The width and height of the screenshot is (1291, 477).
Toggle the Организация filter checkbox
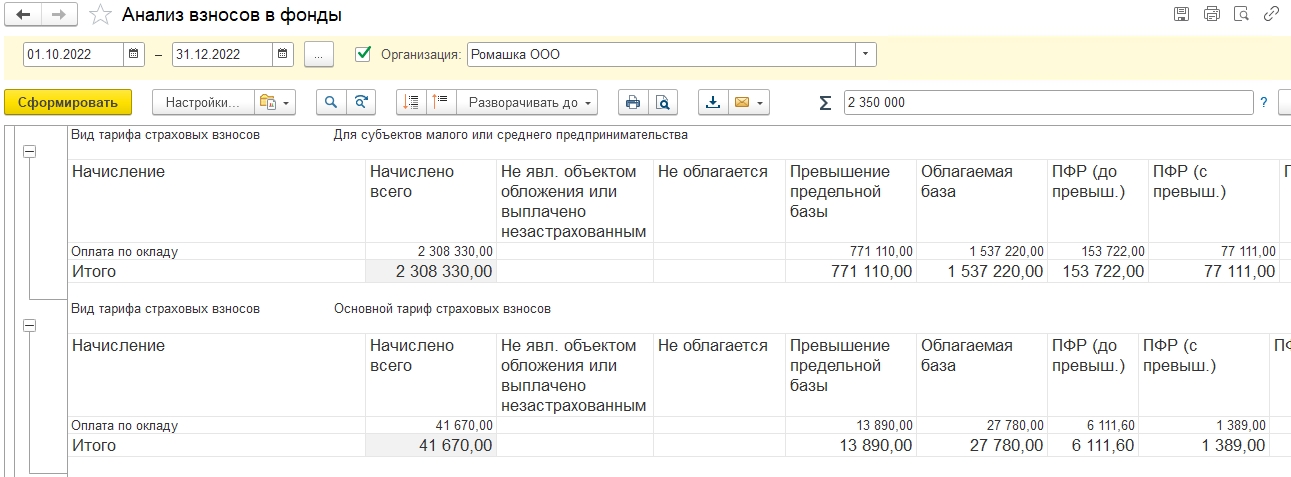point(364,54)
